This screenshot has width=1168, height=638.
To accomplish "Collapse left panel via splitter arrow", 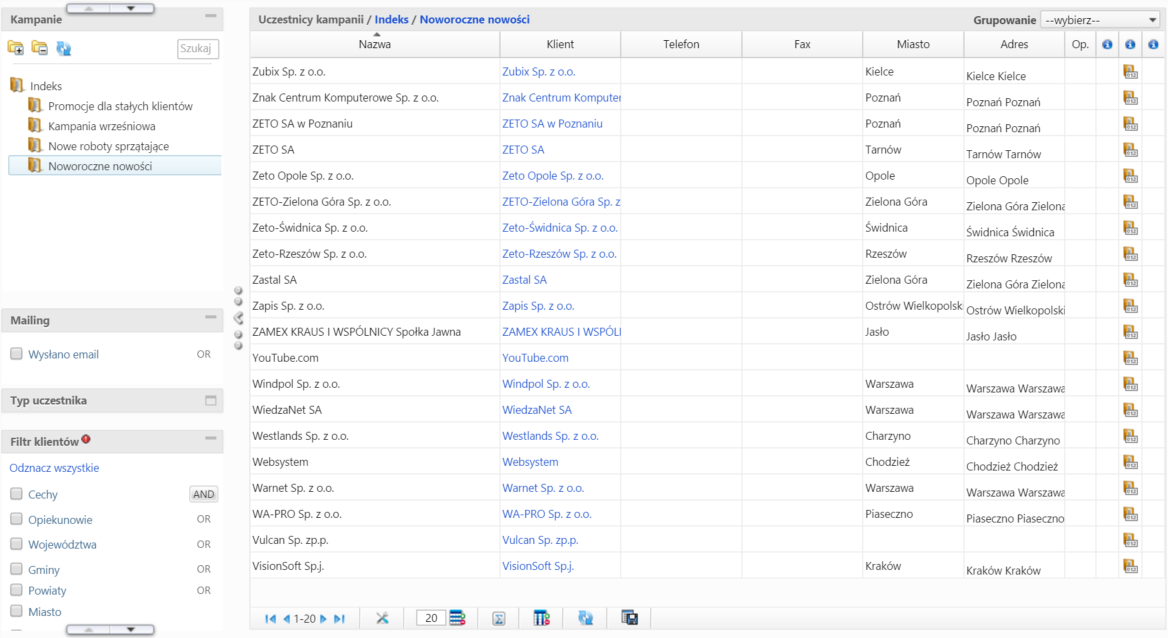I will click(x=238, y=318).
